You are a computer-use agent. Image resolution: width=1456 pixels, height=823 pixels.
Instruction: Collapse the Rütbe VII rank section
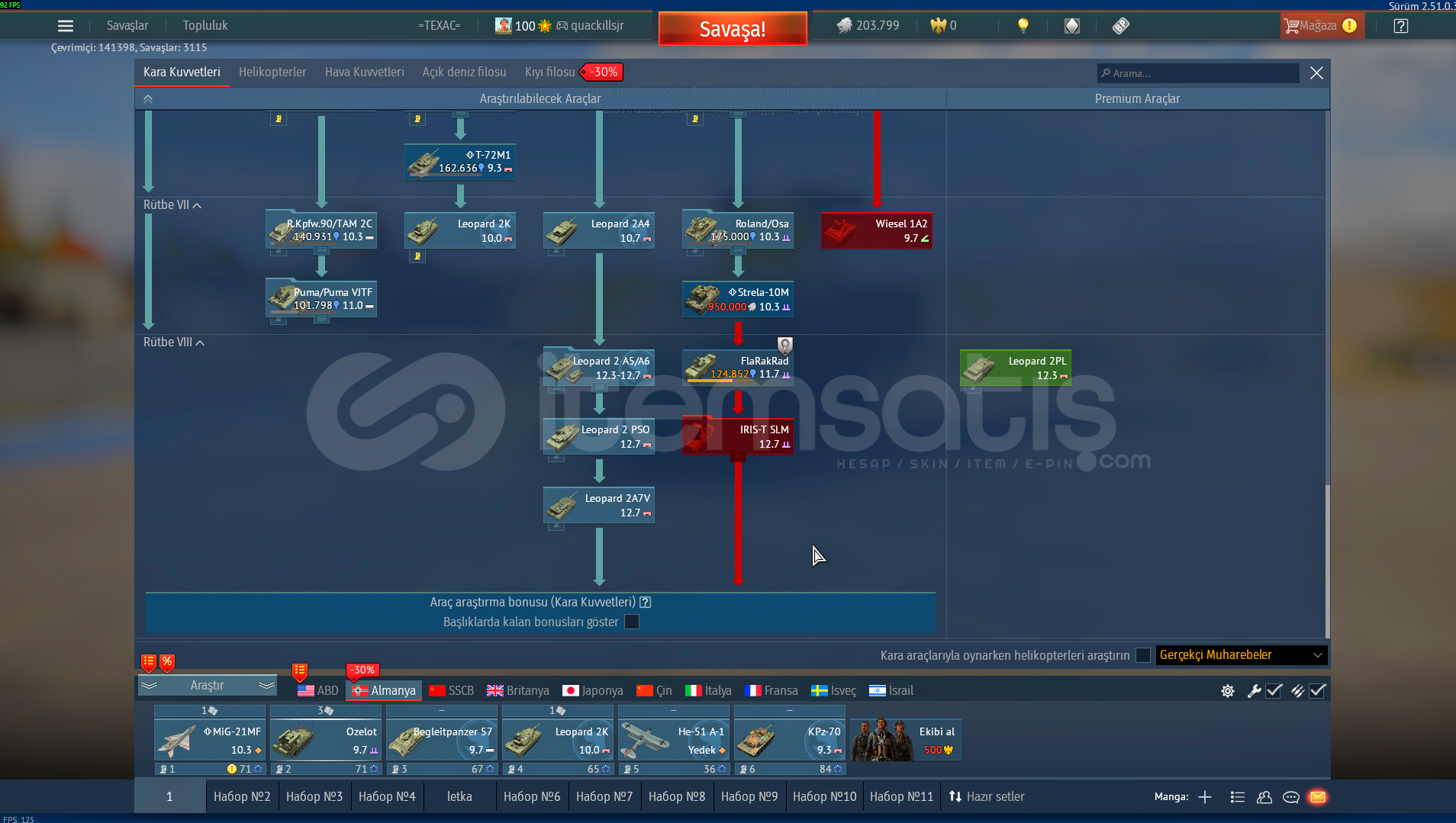[172, 205]
